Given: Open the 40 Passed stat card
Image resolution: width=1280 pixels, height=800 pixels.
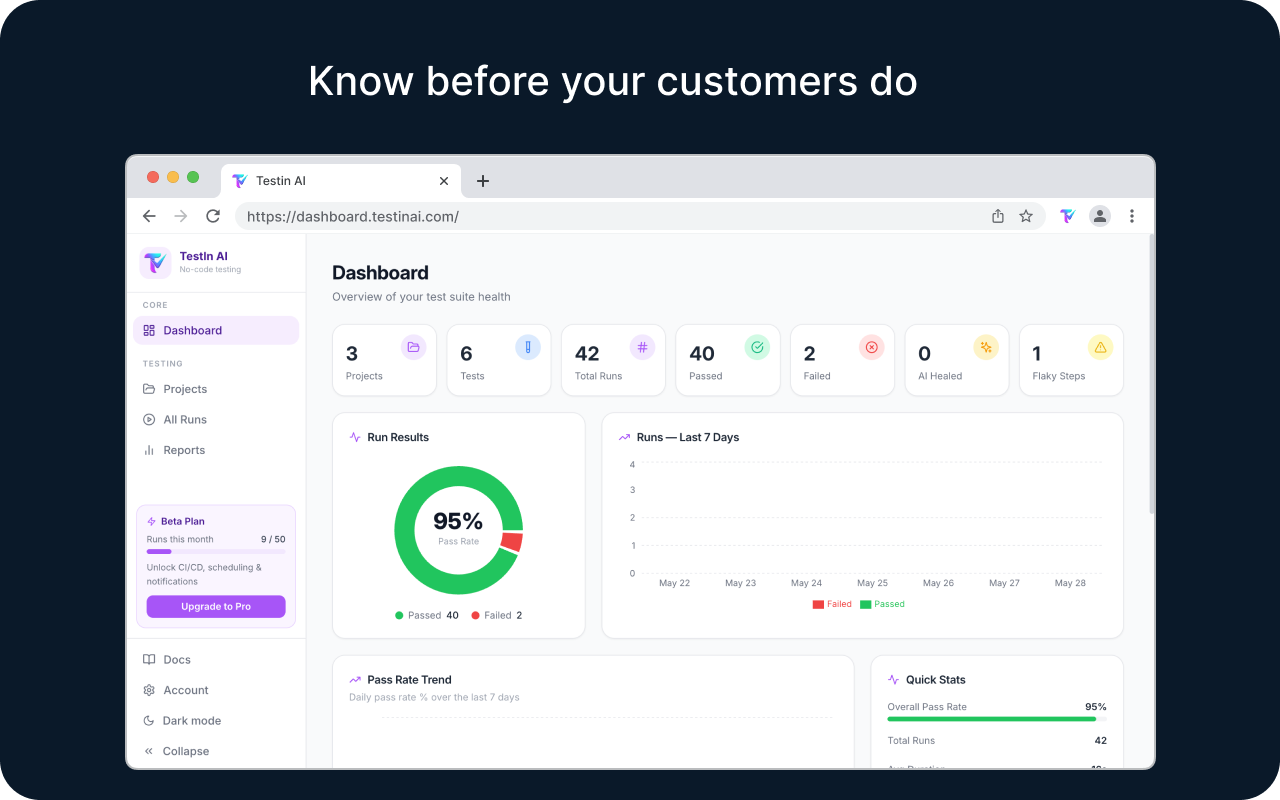Looking at the screenshot, I should pyautogui.click(x=728, y=360).
